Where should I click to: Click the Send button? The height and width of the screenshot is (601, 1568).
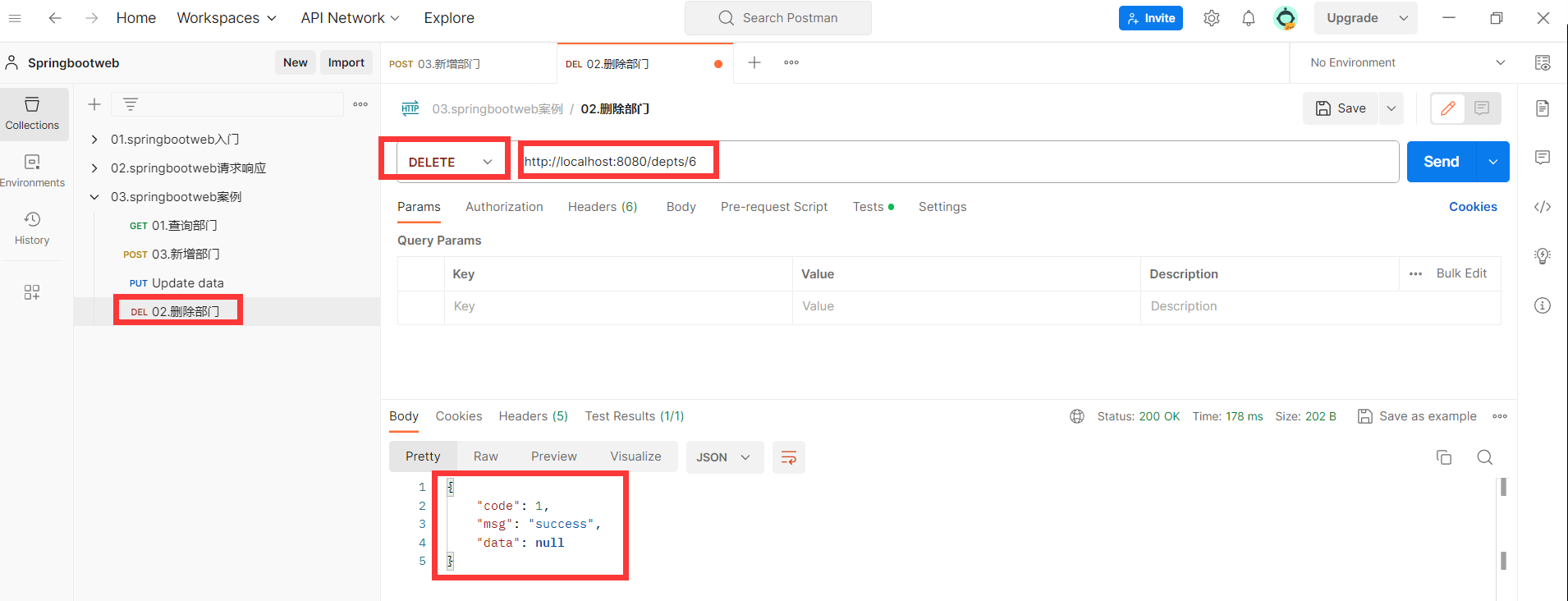tap(1442, 162)
